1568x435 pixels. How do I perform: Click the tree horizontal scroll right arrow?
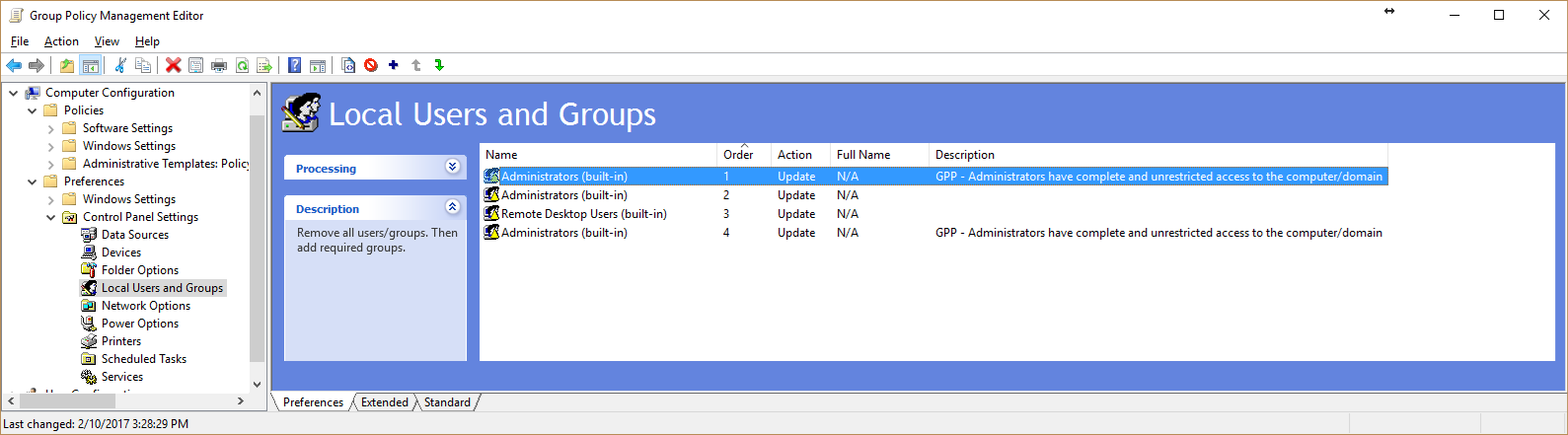click(x=241, y=400)
